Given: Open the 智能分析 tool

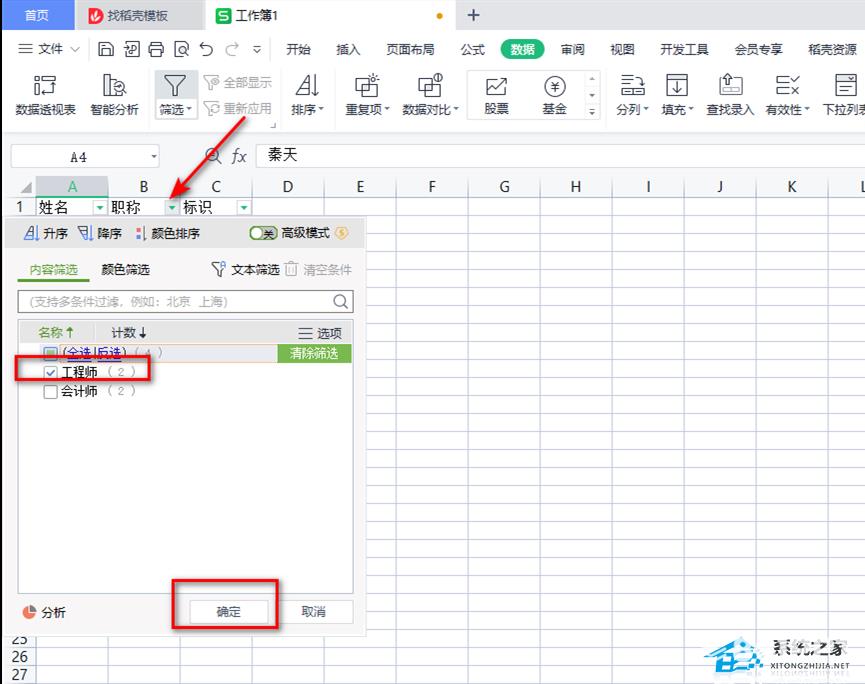Looking at the screenshot, I should click(x=114, y=95).
